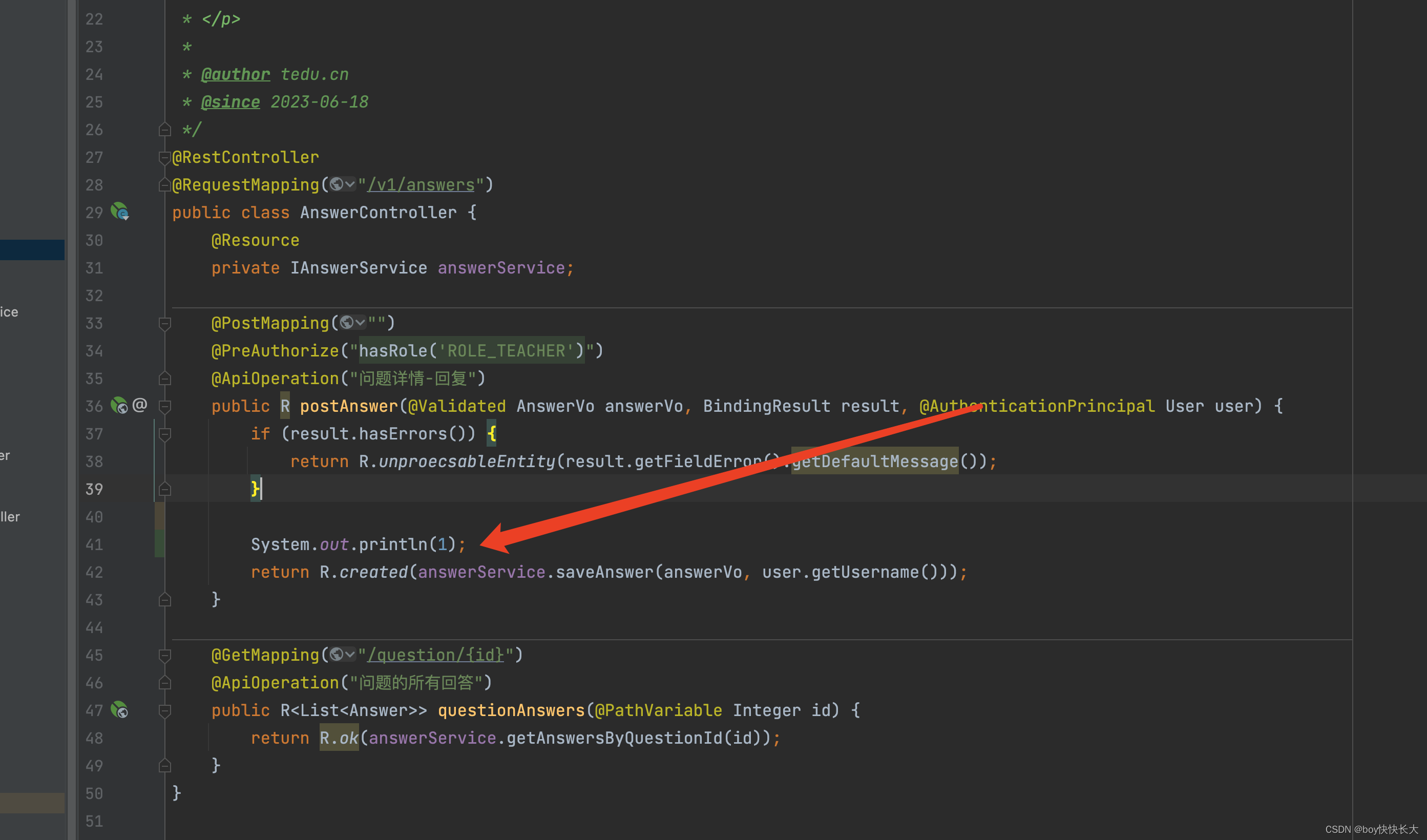Open the URL globe dropdown in @GetMapping
1427x840 pixels.
point(343,654)
